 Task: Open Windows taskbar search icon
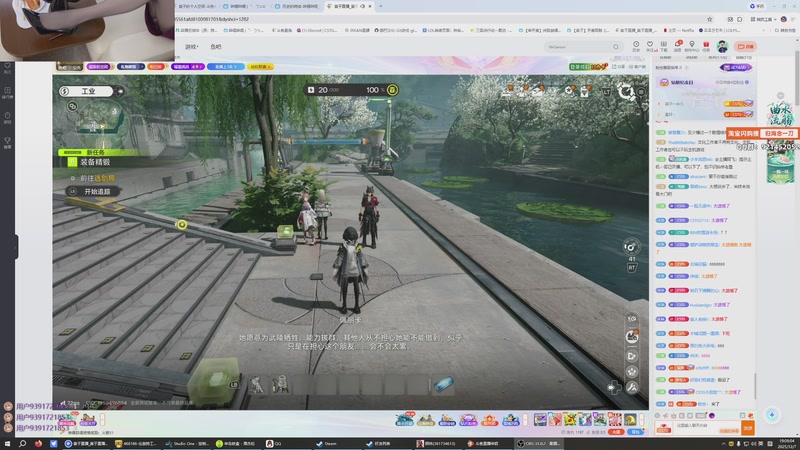(x=22, y=444)
